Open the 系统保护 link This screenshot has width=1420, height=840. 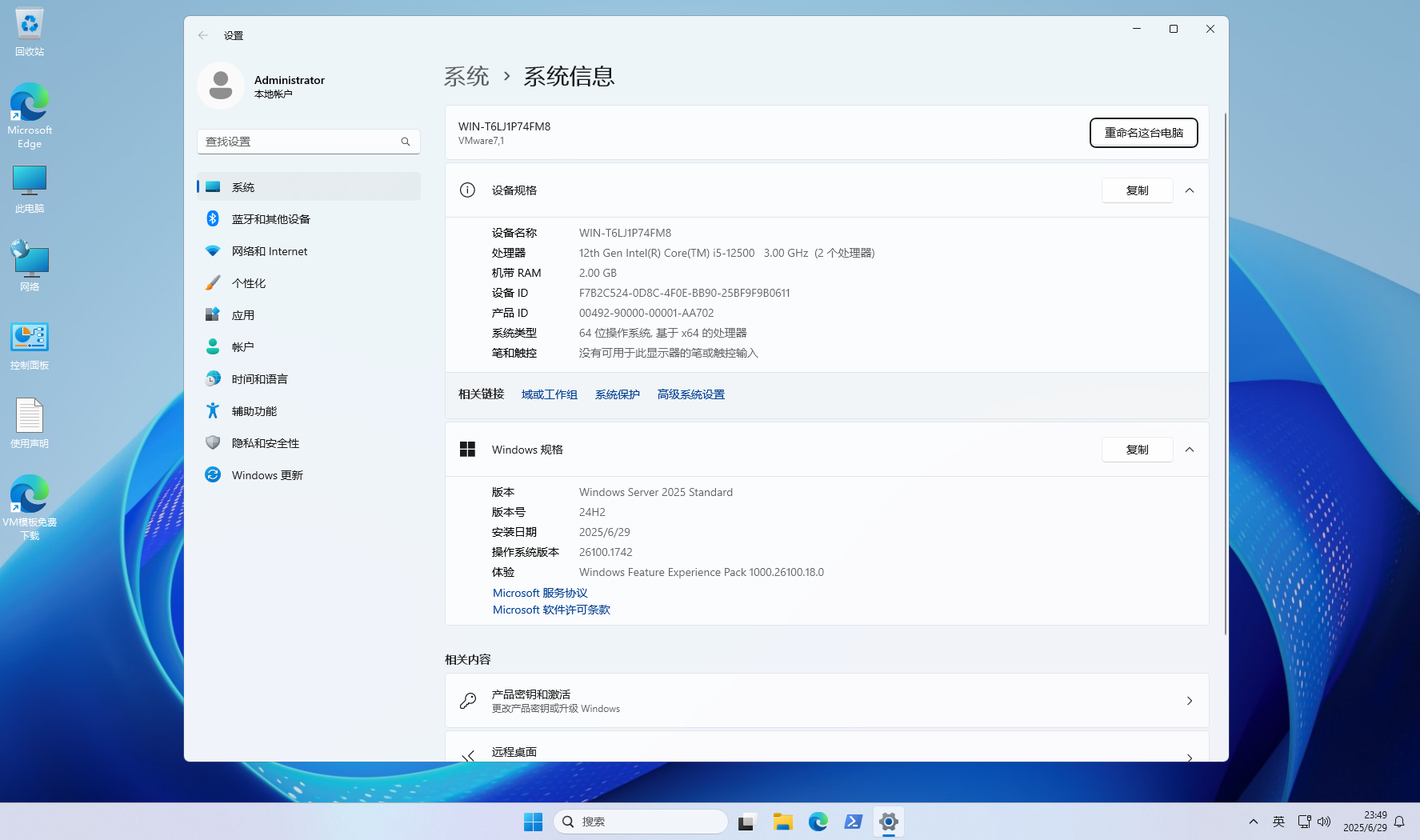618,394
